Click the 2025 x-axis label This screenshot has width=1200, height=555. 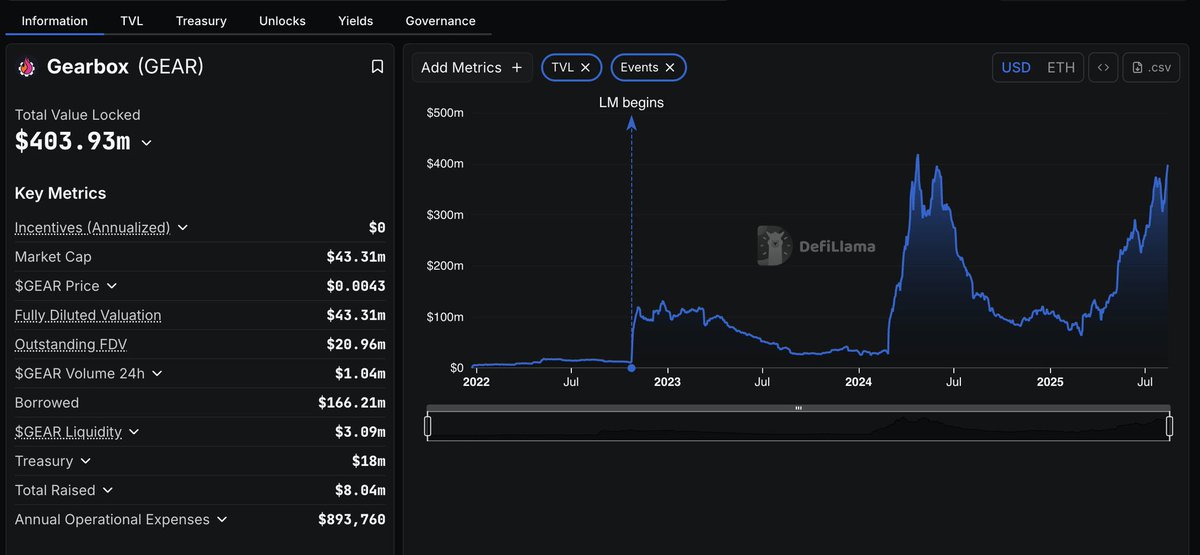click(x=1050, y=382)
